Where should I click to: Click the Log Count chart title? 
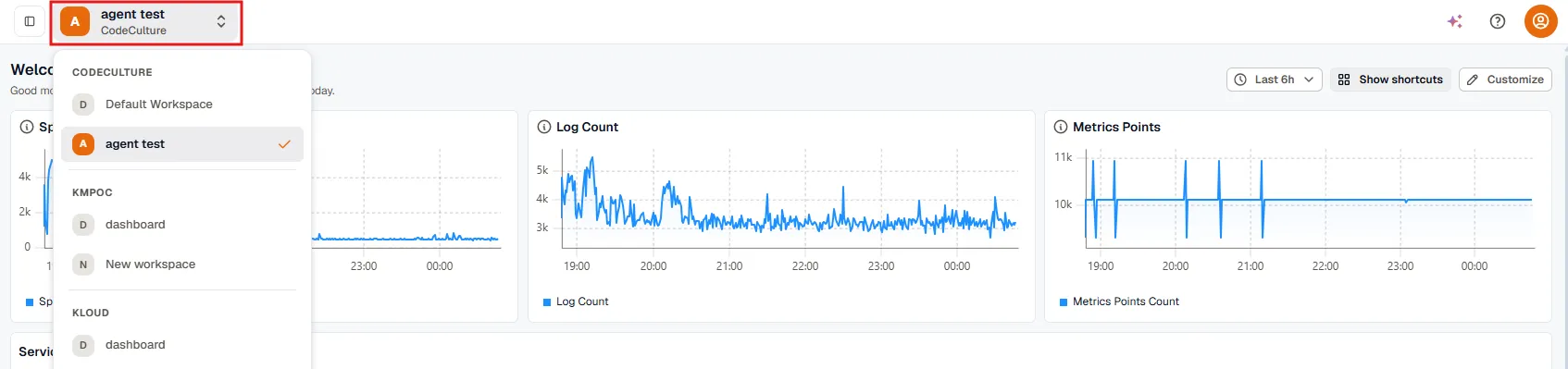587,127
